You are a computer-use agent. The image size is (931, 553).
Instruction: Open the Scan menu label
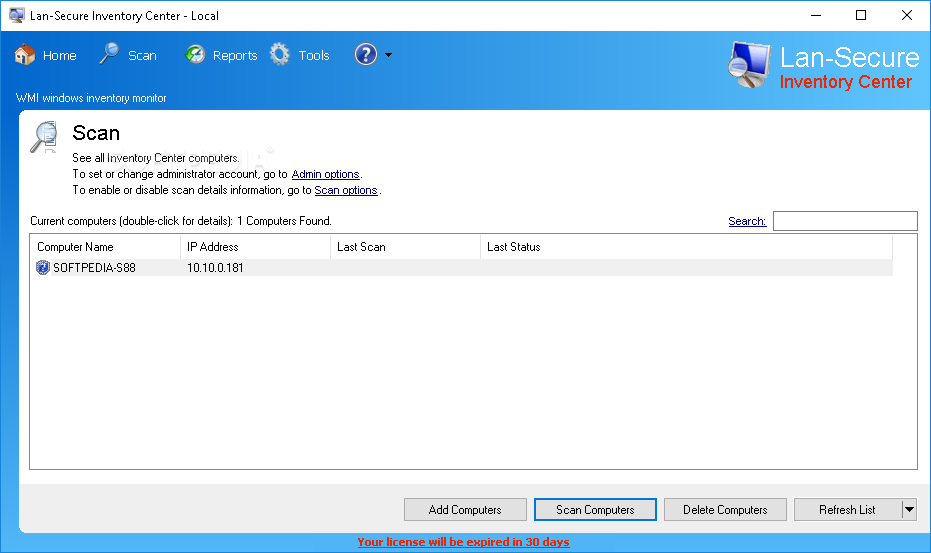[x=142, y=56]
